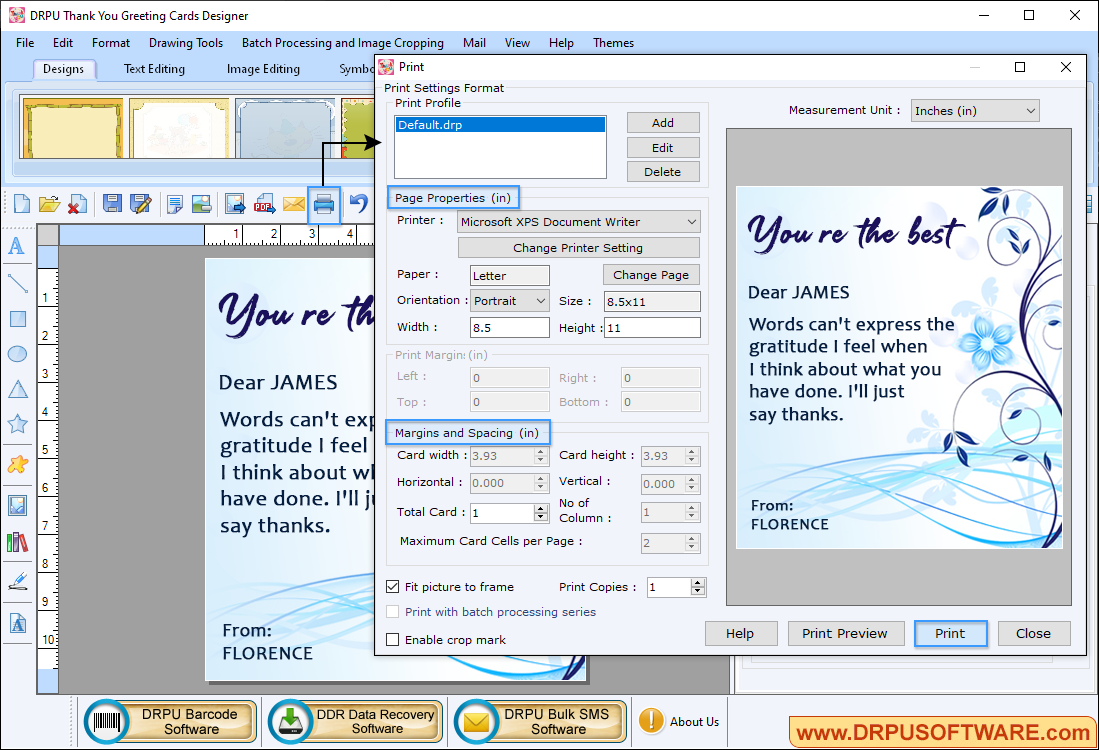Viewport: 1099px width, 750px height.
Task: Click the Print Preview button
Action: click(x=844, y=633)
